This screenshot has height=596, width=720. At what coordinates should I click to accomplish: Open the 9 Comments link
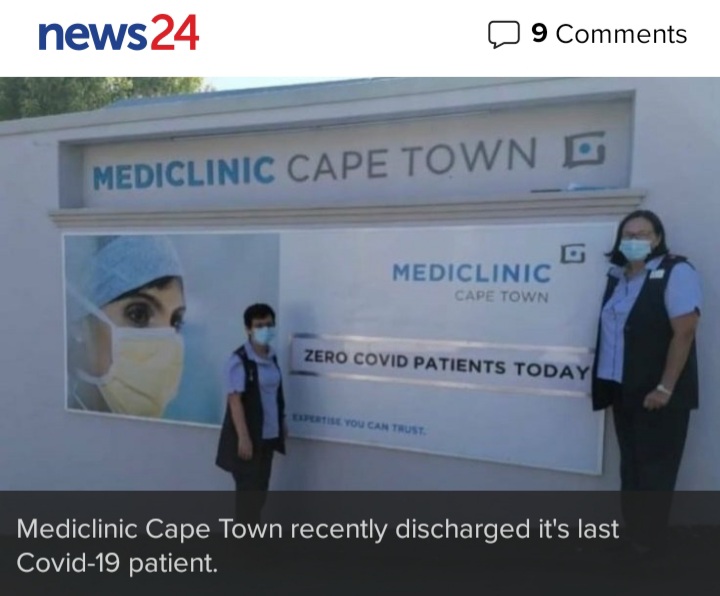(587, 34)
